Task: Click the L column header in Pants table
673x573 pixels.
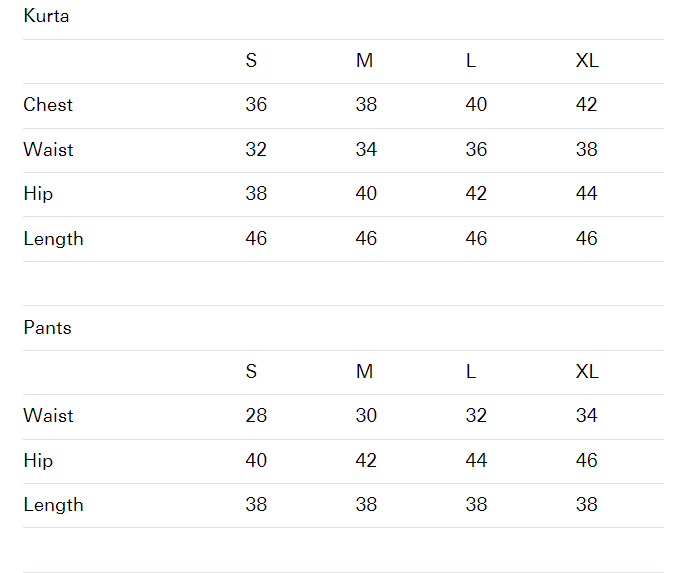Action: click(x=471, y=371)
